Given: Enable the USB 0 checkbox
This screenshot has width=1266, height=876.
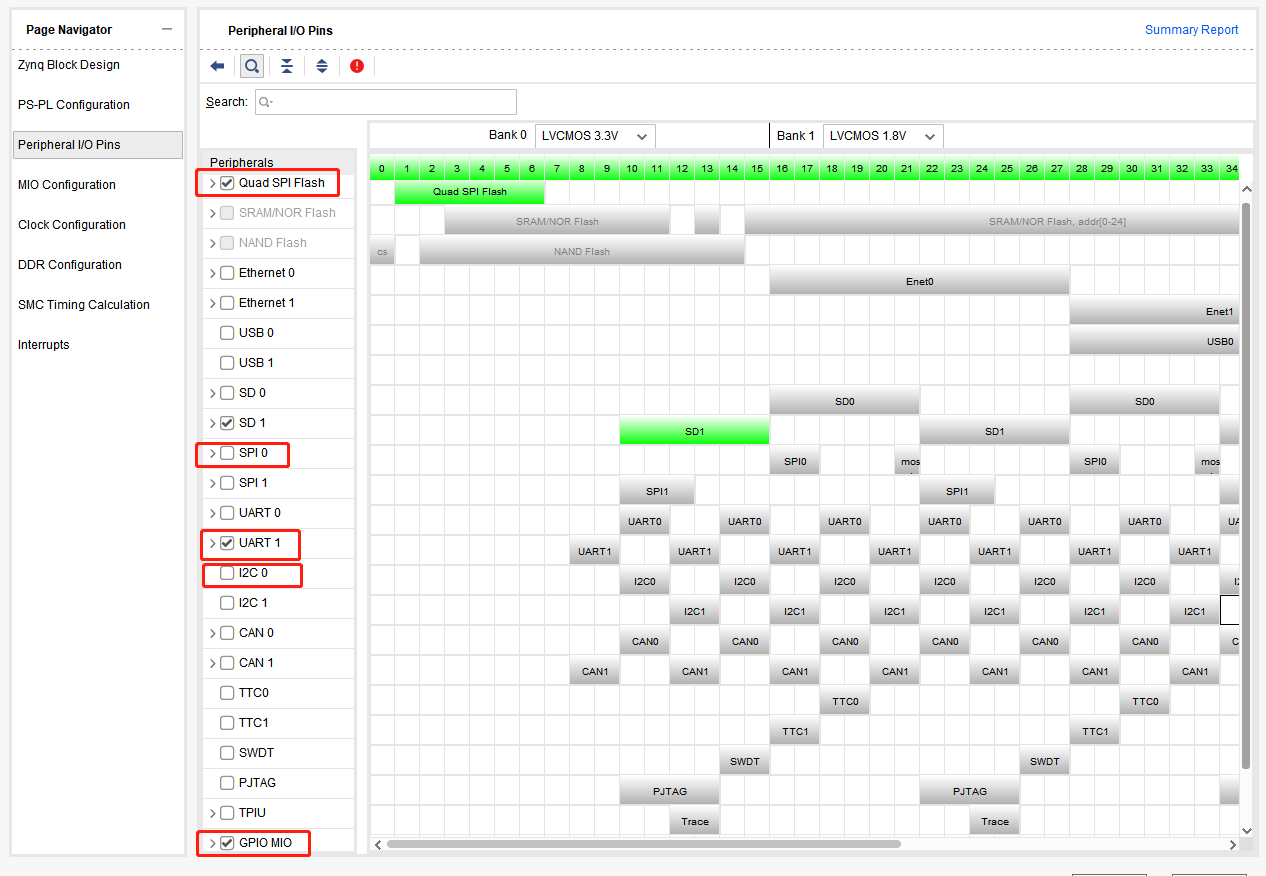Looking at the screenshot, I should point(227,333).
